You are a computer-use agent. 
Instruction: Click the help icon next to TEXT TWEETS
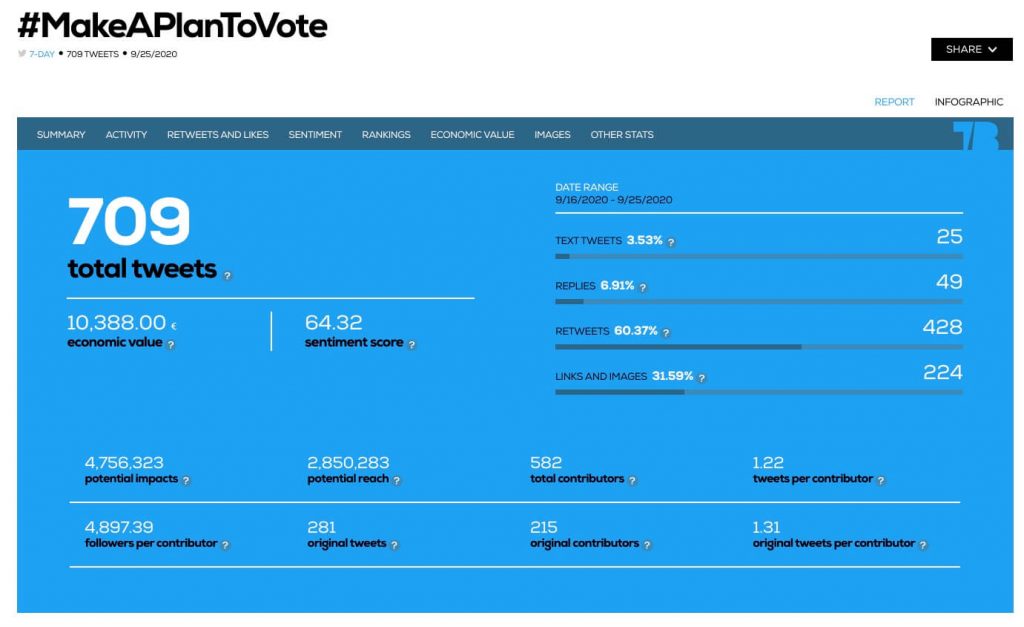(x=671, y=241)
